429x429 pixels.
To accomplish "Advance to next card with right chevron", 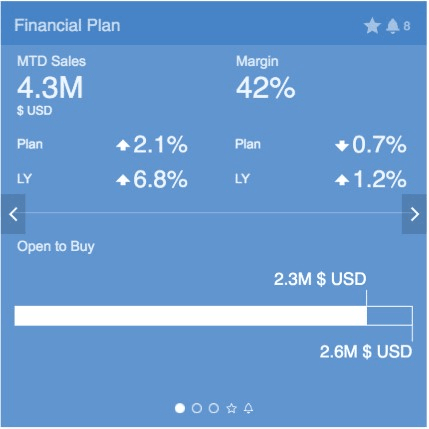I will click(x=414, y=214).
